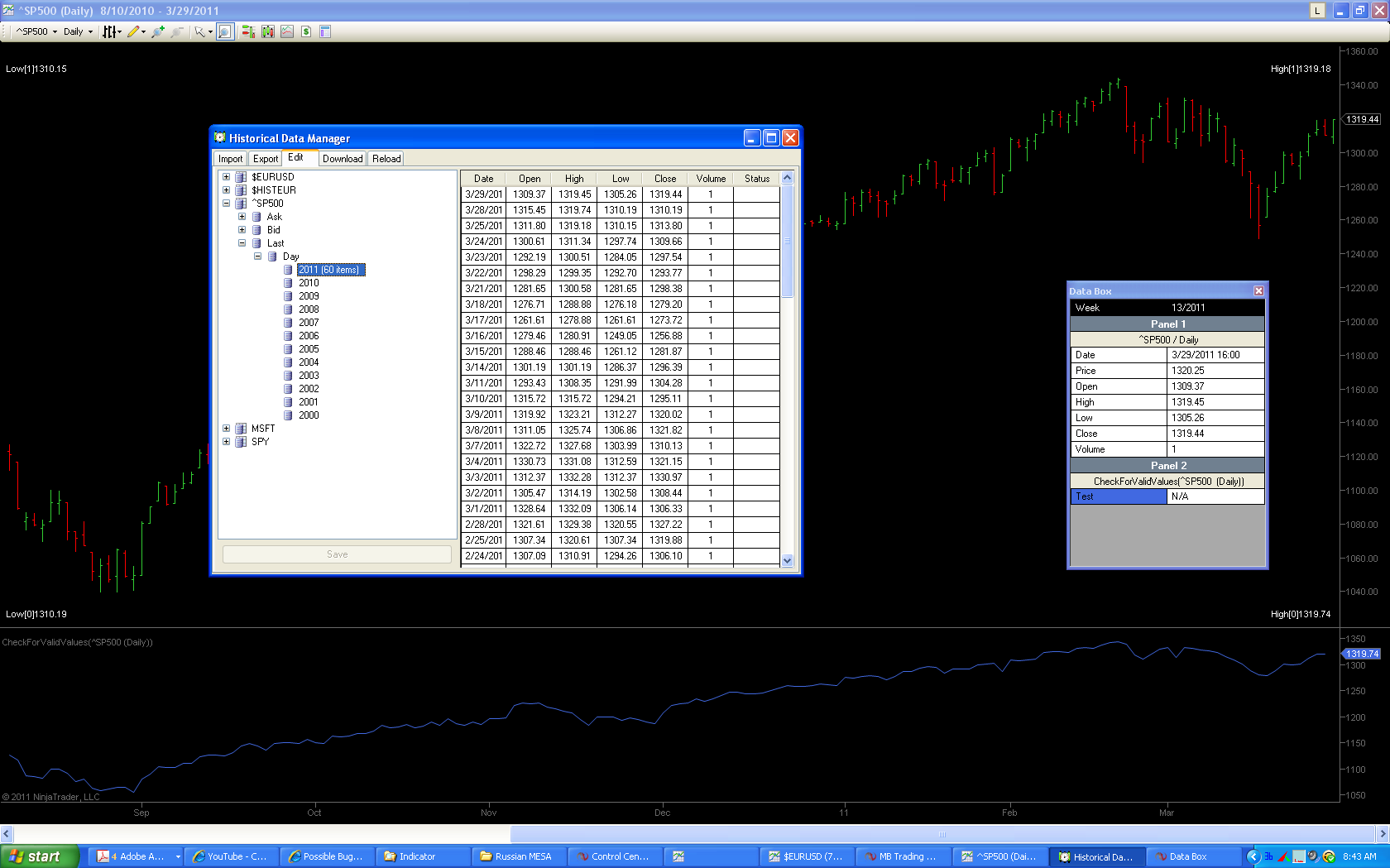Click the chart horizontal scrollbar thumb
Viewport: 1390px width, 868px height.
point(942,834)
